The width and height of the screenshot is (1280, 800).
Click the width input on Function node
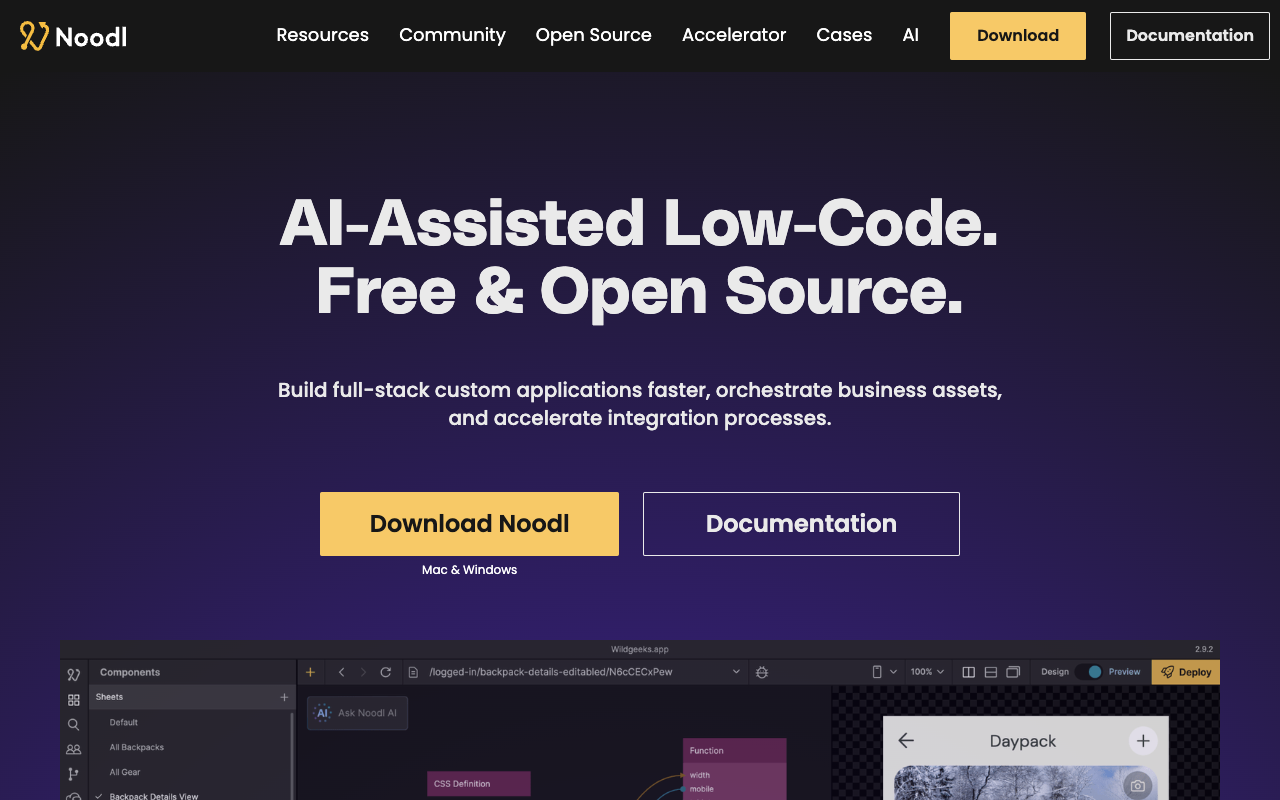click(700, 775)
